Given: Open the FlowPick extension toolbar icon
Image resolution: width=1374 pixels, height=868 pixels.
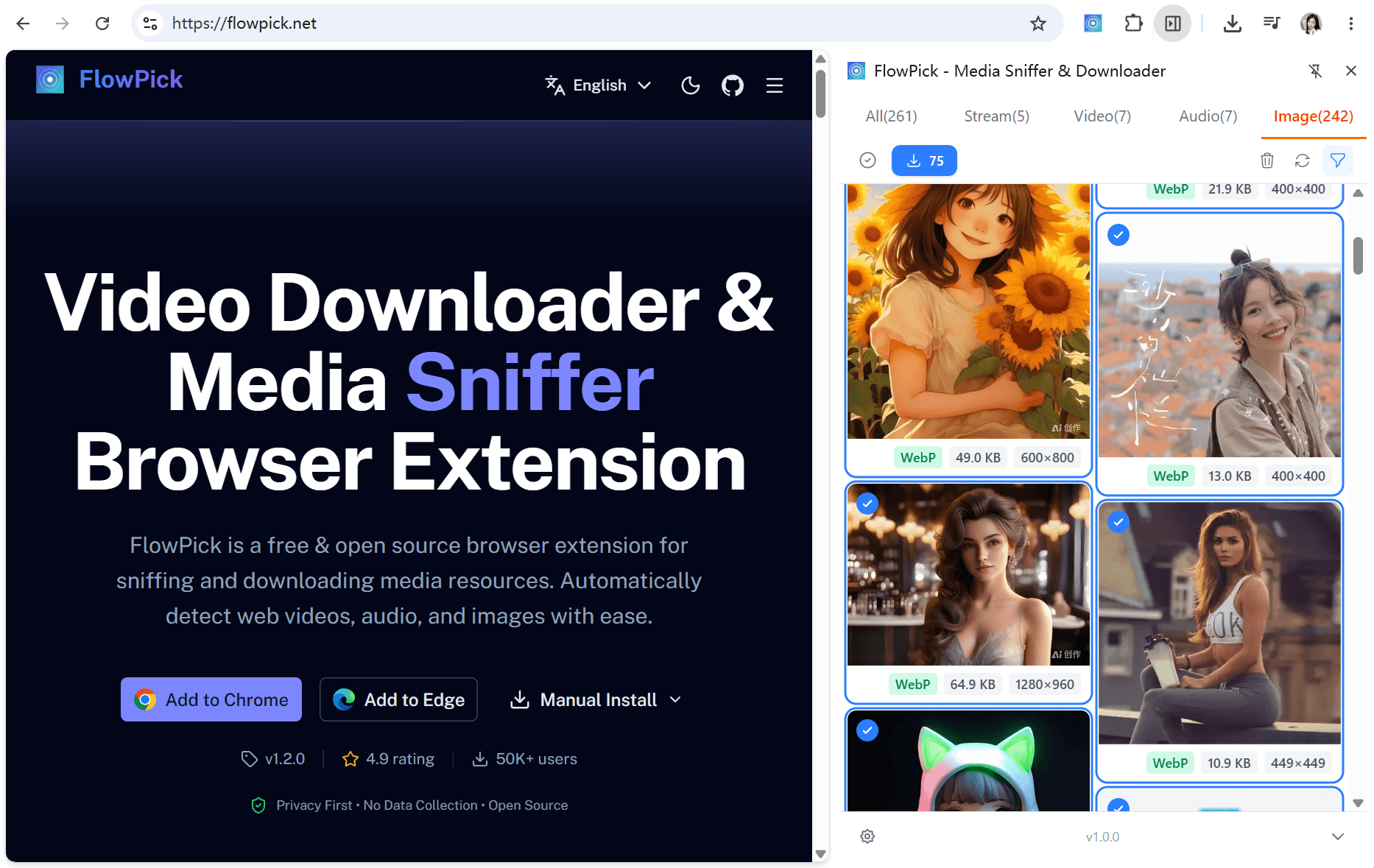Looking at the screenshot, I should tap(1093, 24).
